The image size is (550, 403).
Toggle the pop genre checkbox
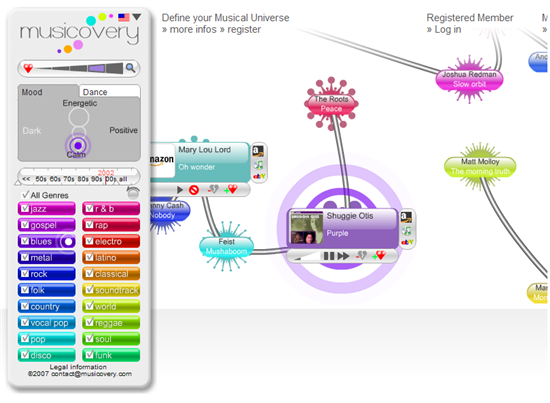pos(25,338)
